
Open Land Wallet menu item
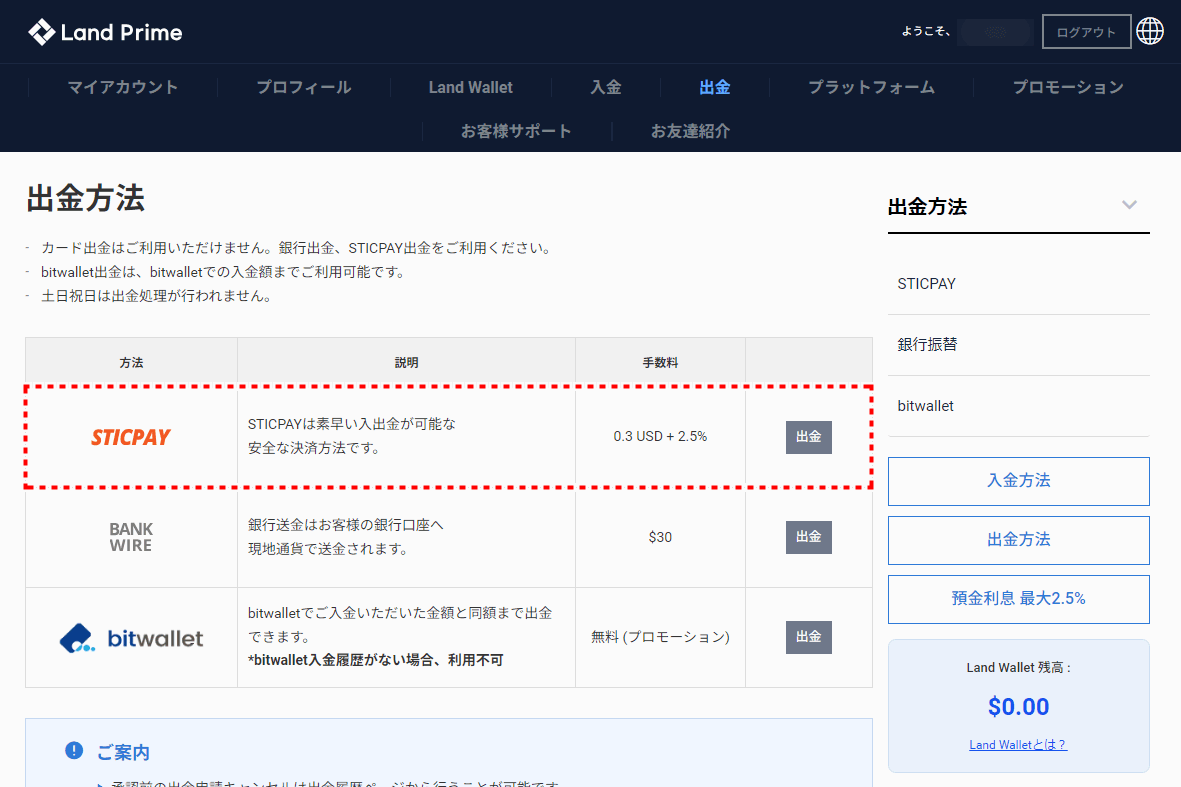click(x=471, y=87)
